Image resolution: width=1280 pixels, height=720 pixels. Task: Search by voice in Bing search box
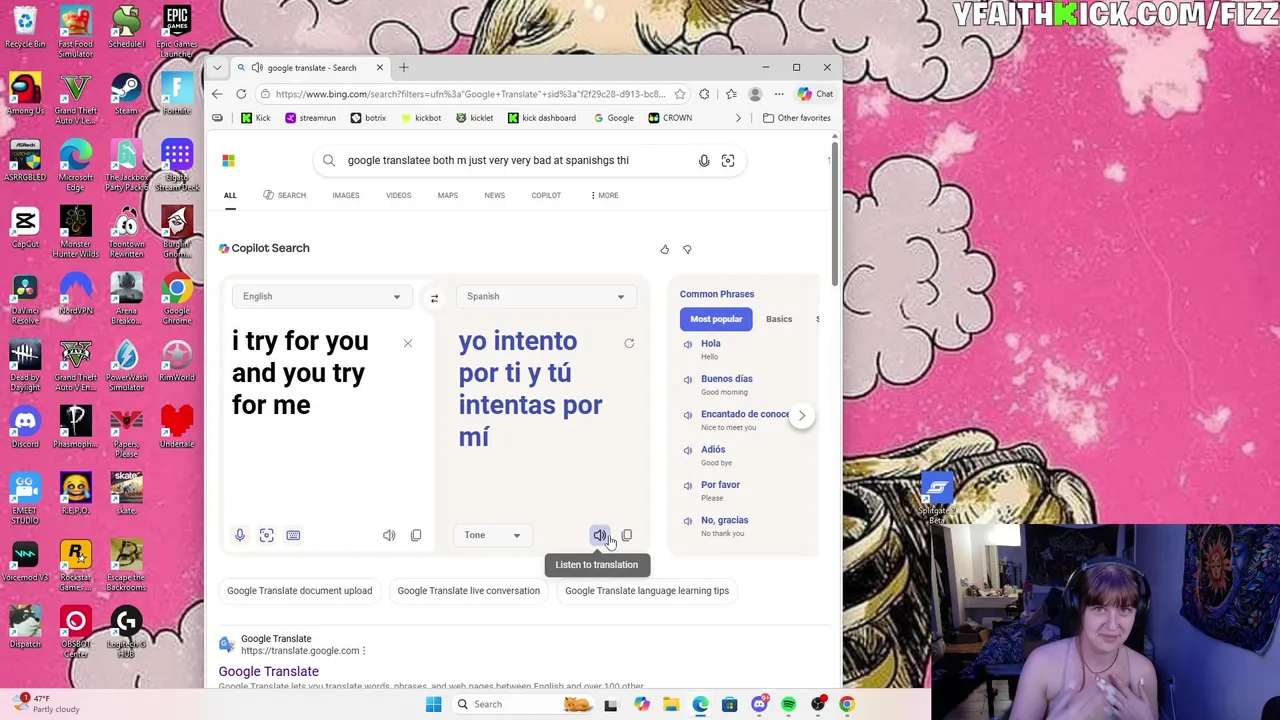[704, 160]
